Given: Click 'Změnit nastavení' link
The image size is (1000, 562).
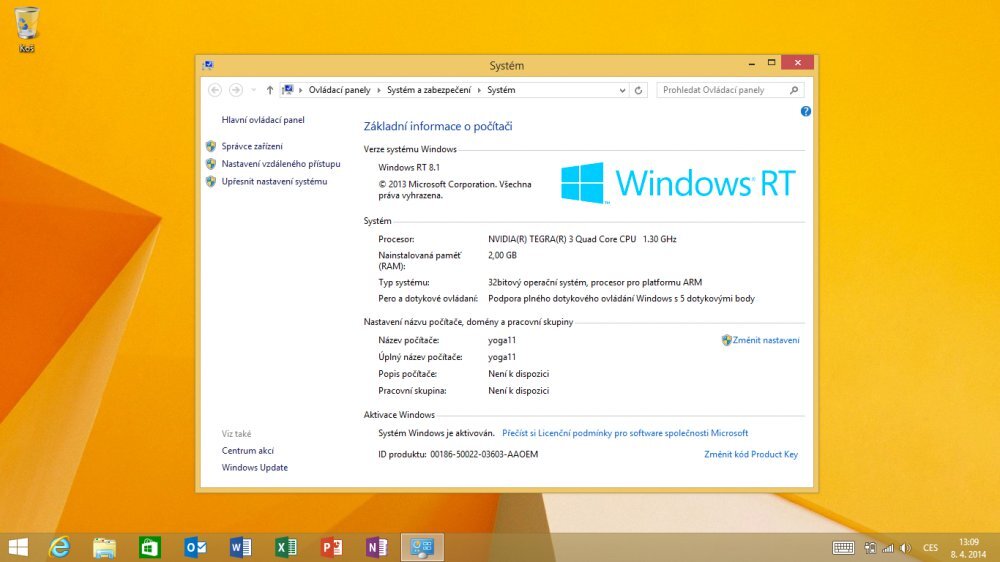Looking at the screenshot, I should point(765,340).
